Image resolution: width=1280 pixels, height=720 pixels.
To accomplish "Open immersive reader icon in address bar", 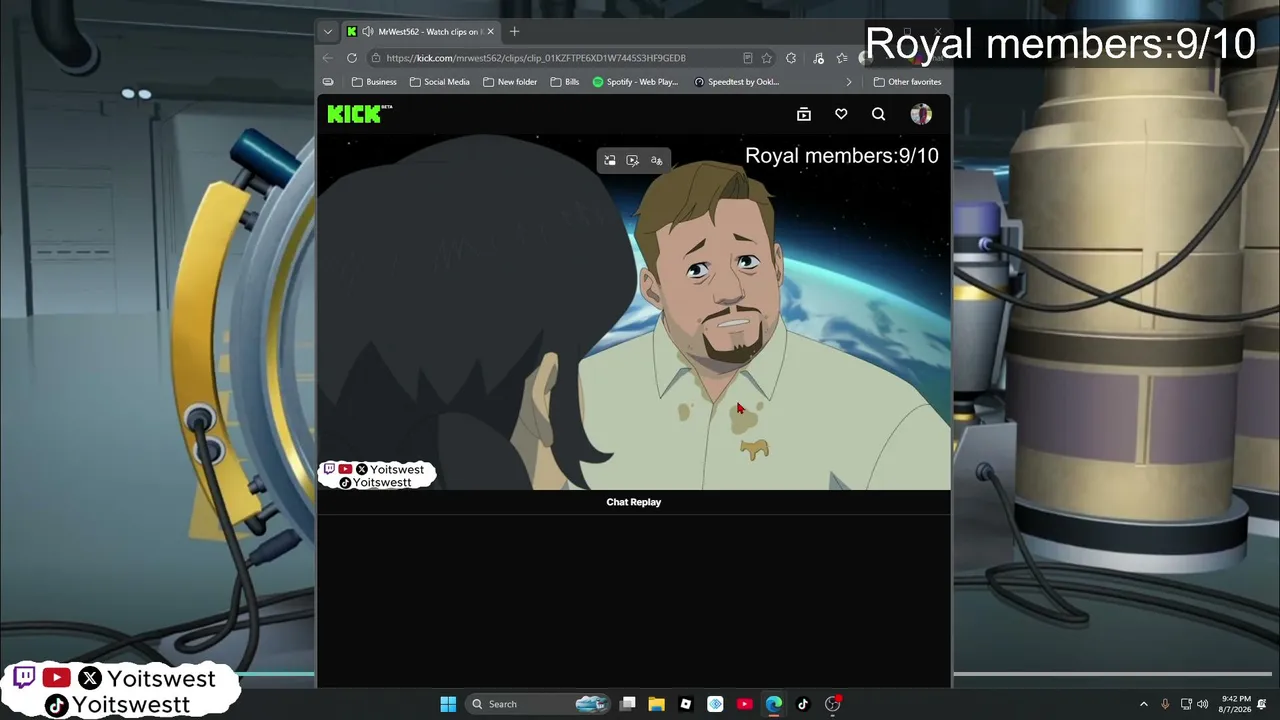I will coord(747,58).
